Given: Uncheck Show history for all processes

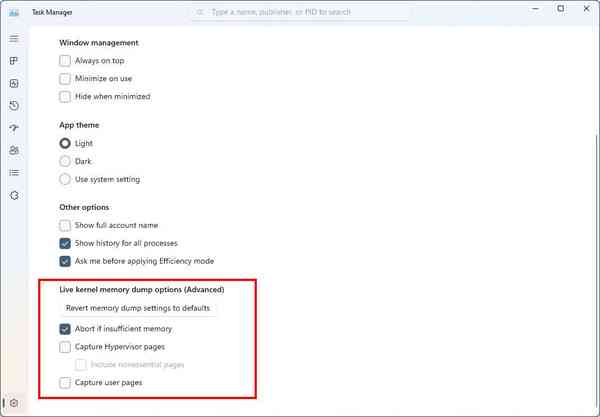Looking at the screenshot, I should pos(65,243).
